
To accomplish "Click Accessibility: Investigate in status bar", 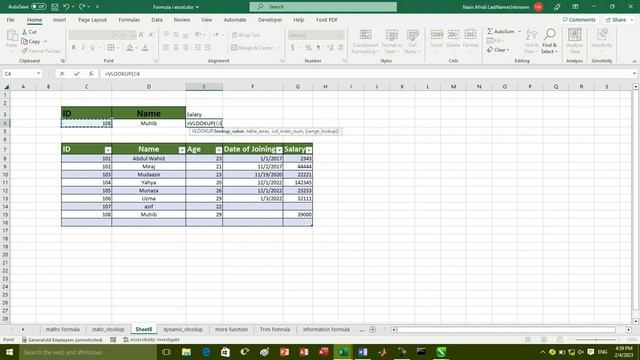I will tap(151, 340).
